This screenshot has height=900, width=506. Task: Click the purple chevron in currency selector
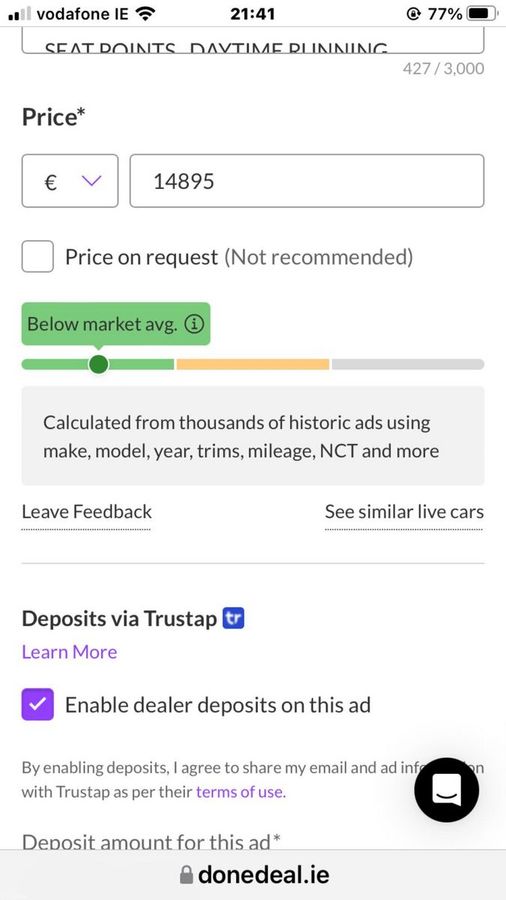(92, 181)
